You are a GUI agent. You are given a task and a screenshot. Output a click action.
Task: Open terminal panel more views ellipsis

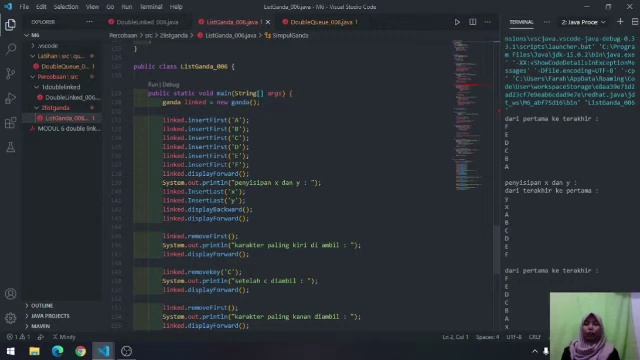[547, 22]
